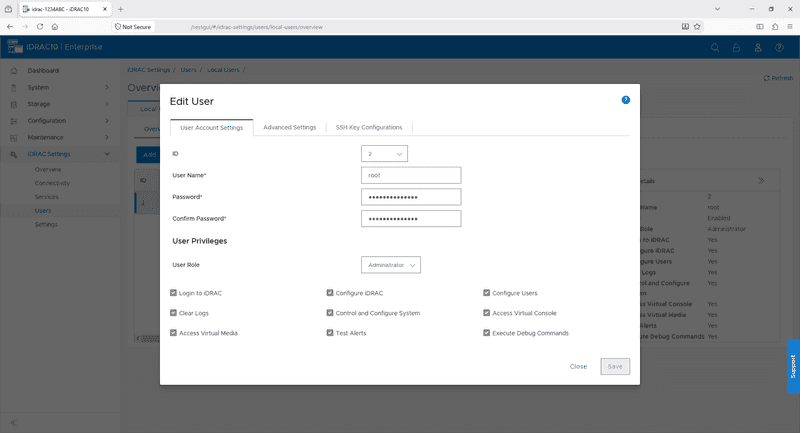Click the Password input field

click(411, 197)
